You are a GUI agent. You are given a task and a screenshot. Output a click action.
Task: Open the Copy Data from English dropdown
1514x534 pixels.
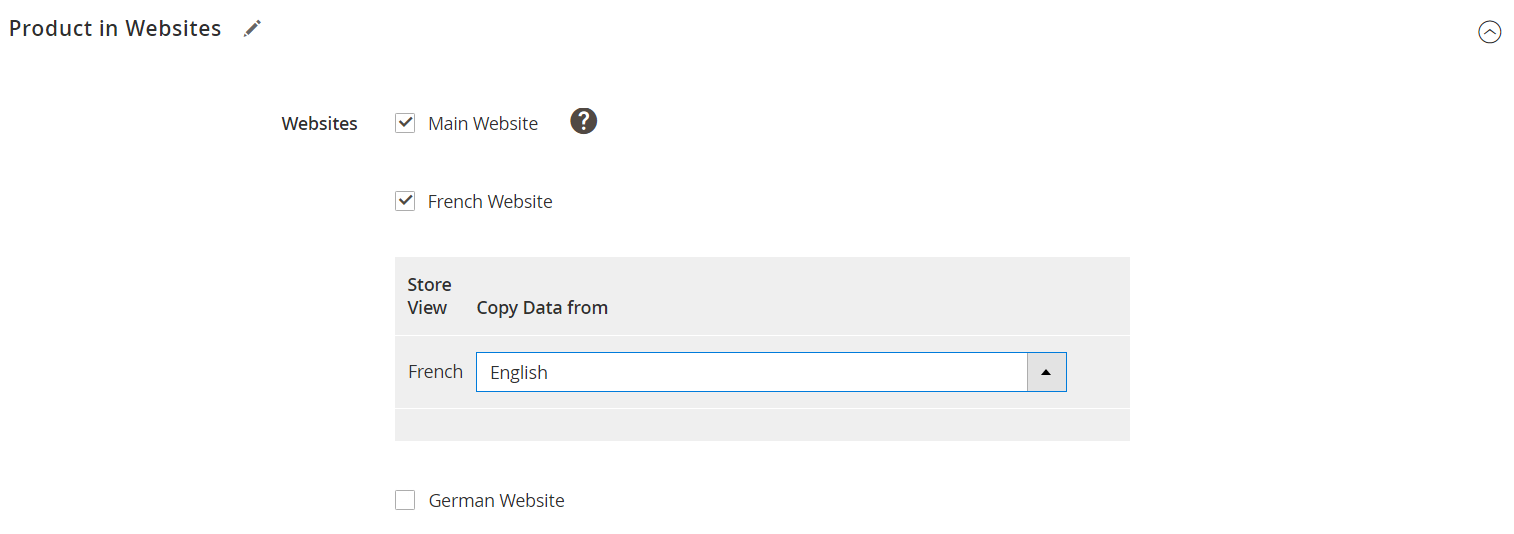coord(771,372)
